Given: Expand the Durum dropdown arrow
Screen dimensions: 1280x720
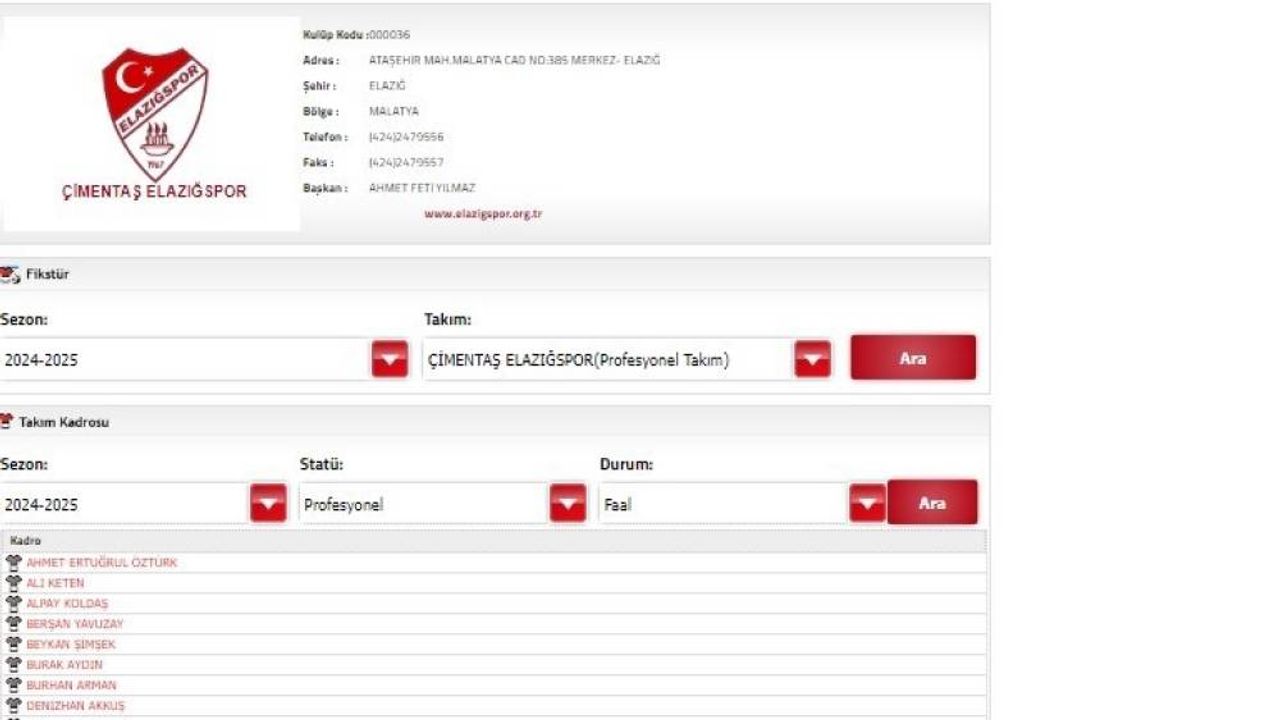Looking at the screenshot, I should click(868, 504).
